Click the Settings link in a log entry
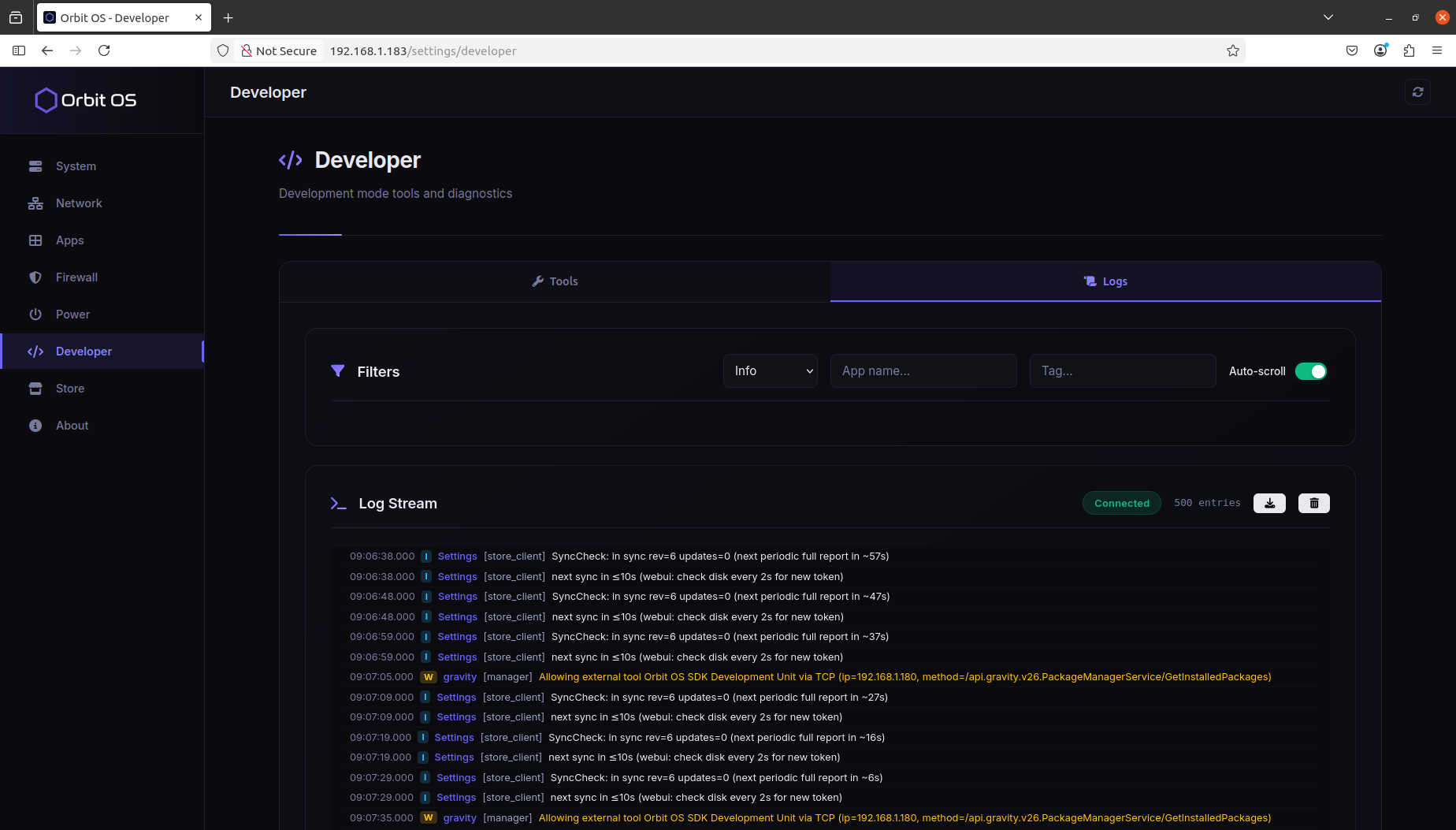Viewport: 1456px width, 830px height. tap(457, 556)
